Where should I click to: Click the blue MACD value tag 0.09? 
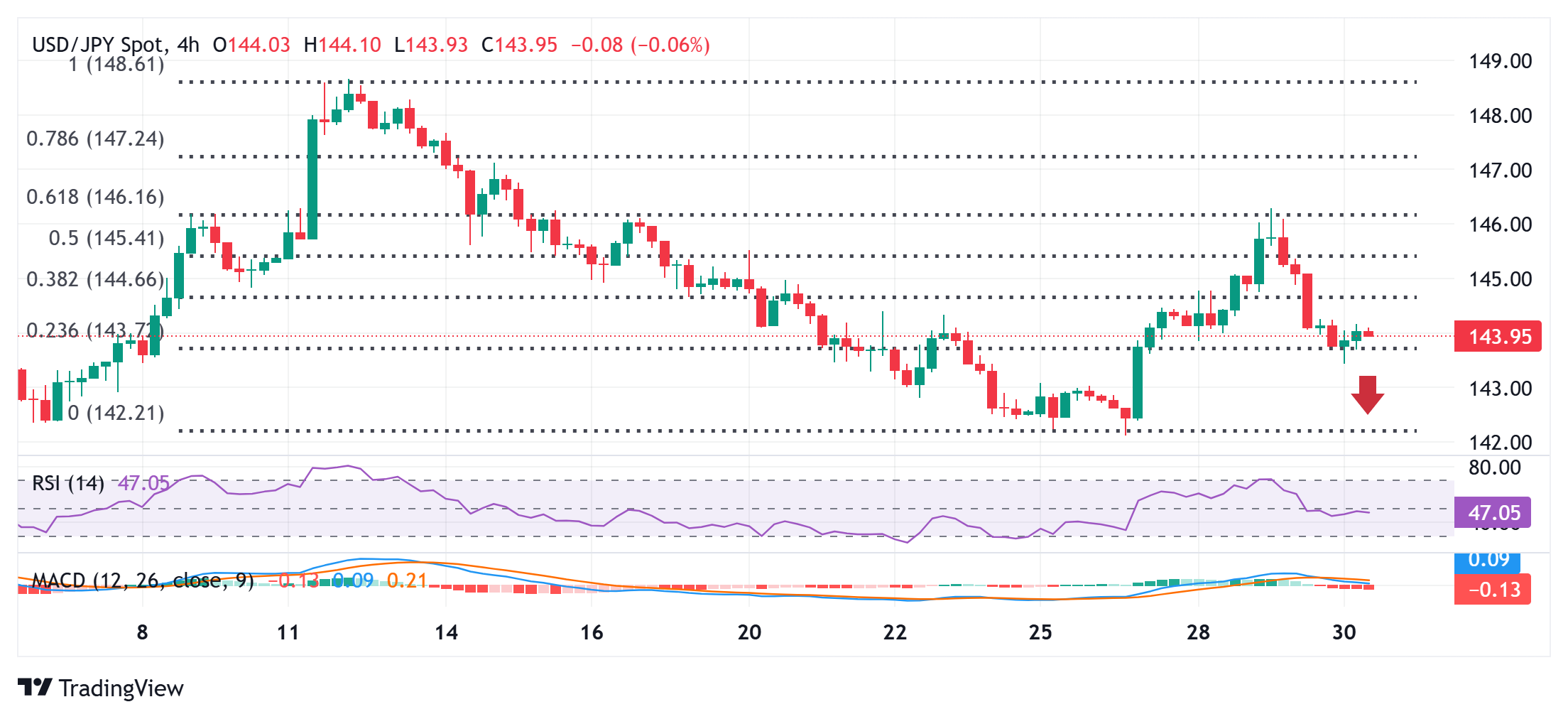(x=1487, y=561)
